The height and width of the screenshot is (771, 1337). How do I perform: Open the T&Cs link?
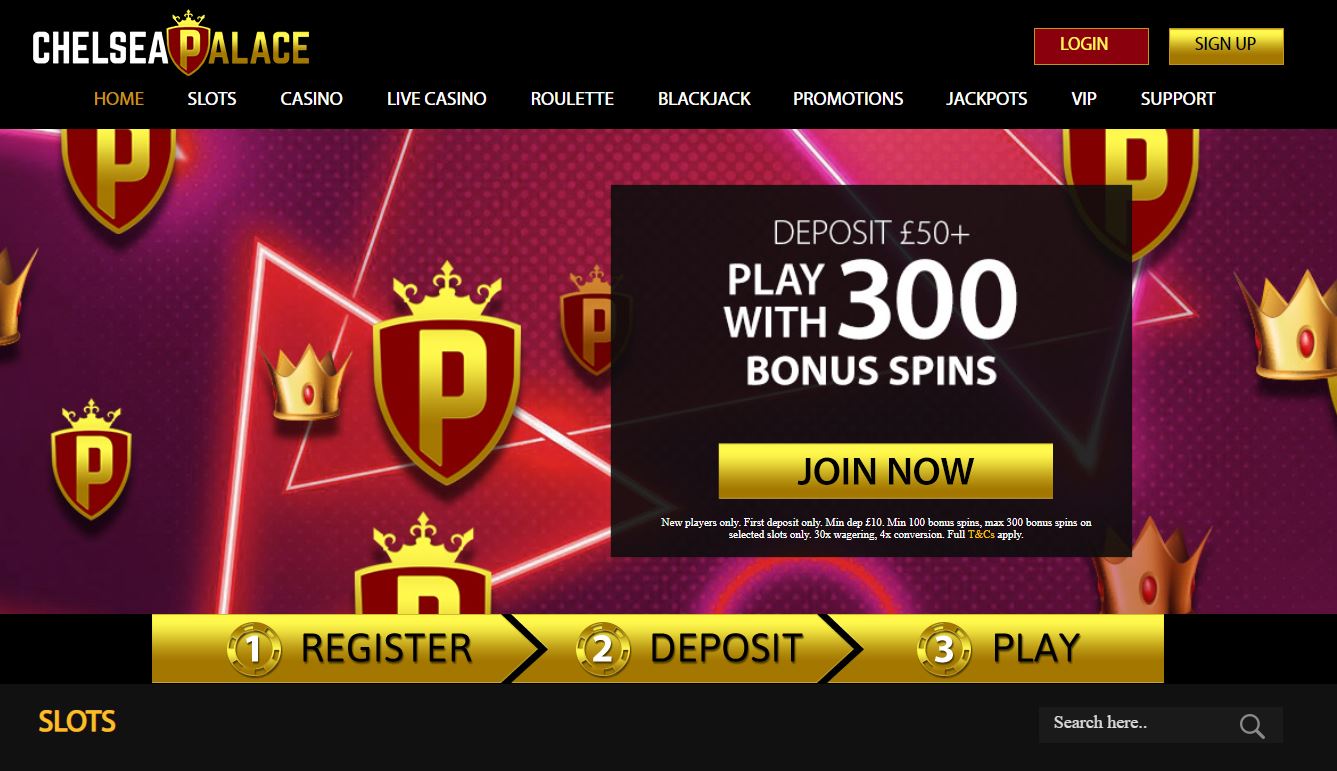click(x=981, y=535)
